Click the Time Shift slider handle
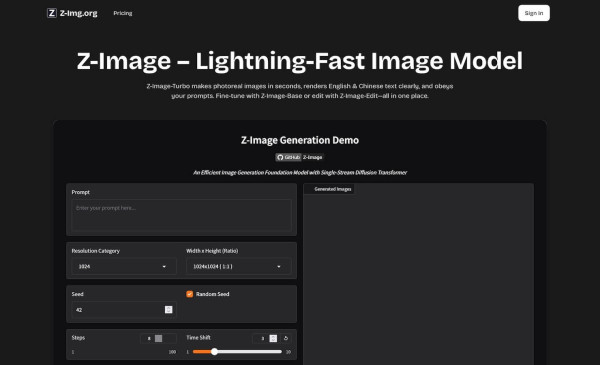Viewport: 600px width, 365px height. 214,352
